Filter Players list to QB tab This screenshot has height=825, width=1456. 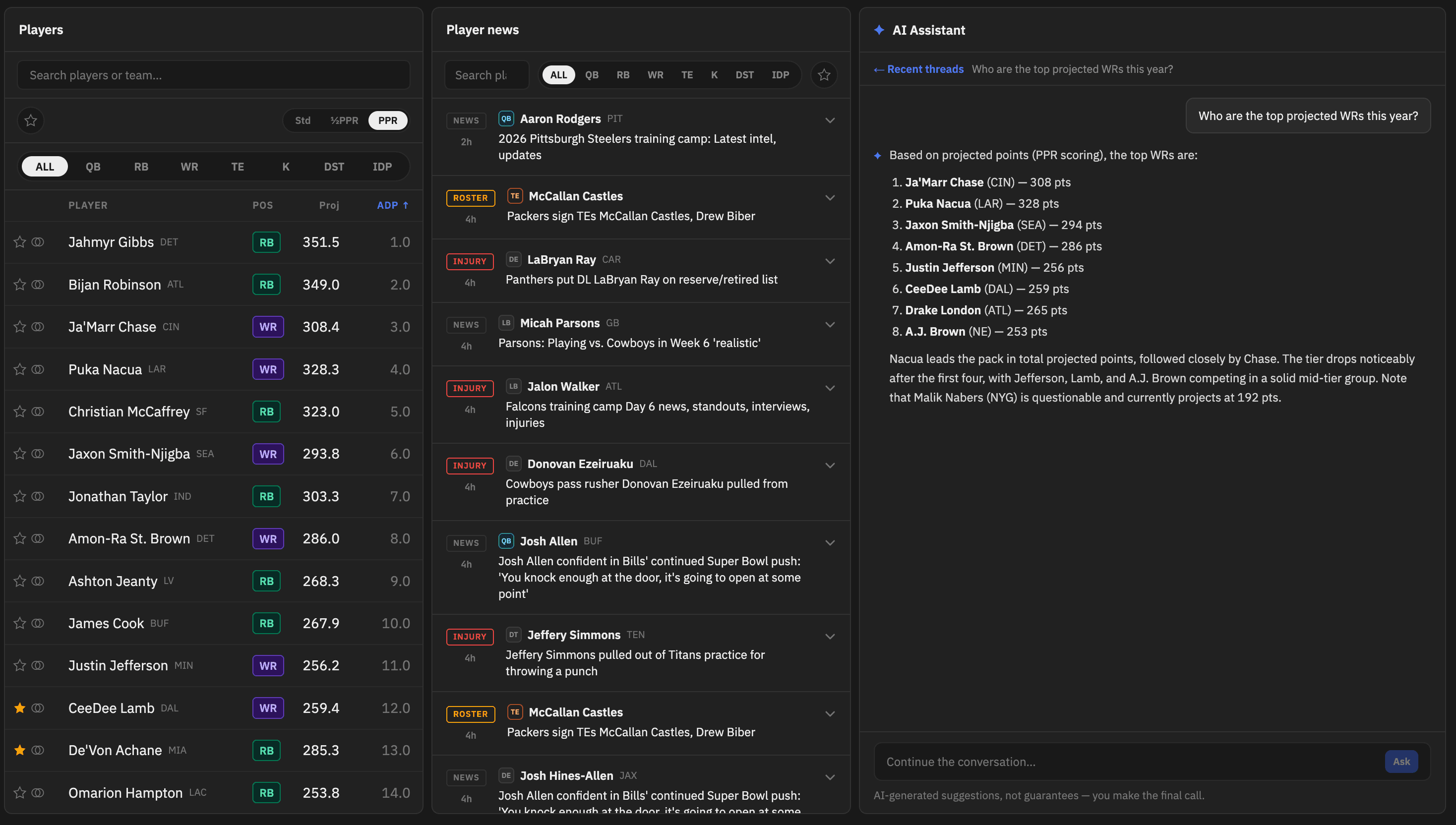point(93,167)
